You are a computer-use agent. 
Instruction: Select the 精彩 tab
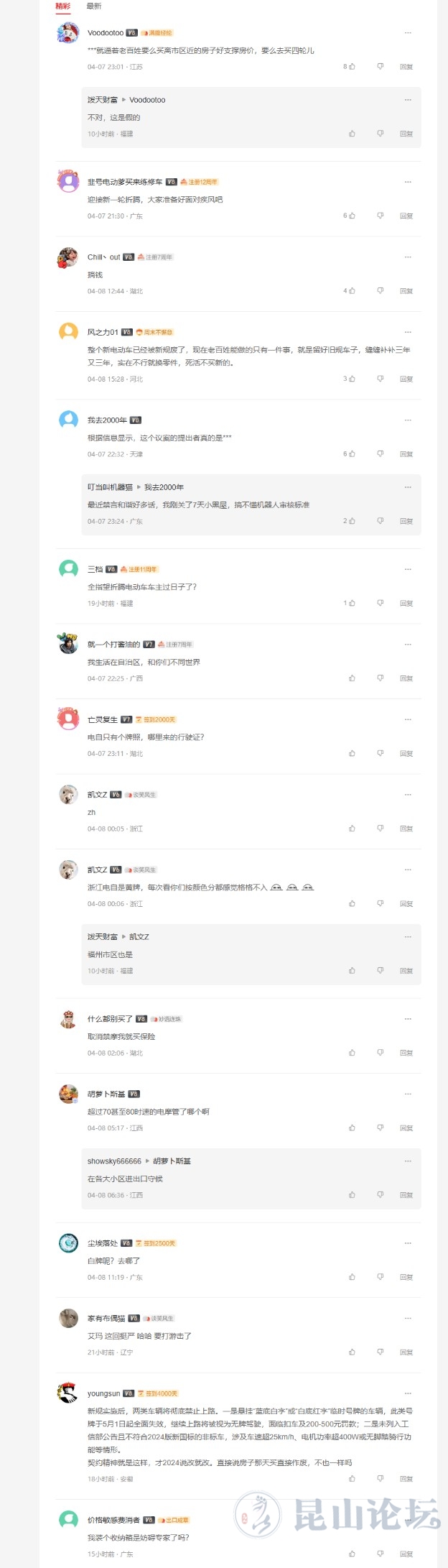[63, 6]
